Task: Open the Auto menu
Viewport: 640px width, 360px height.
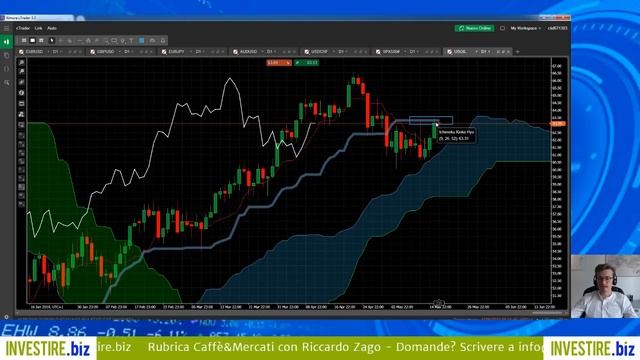Action: [x=52, y=28]
